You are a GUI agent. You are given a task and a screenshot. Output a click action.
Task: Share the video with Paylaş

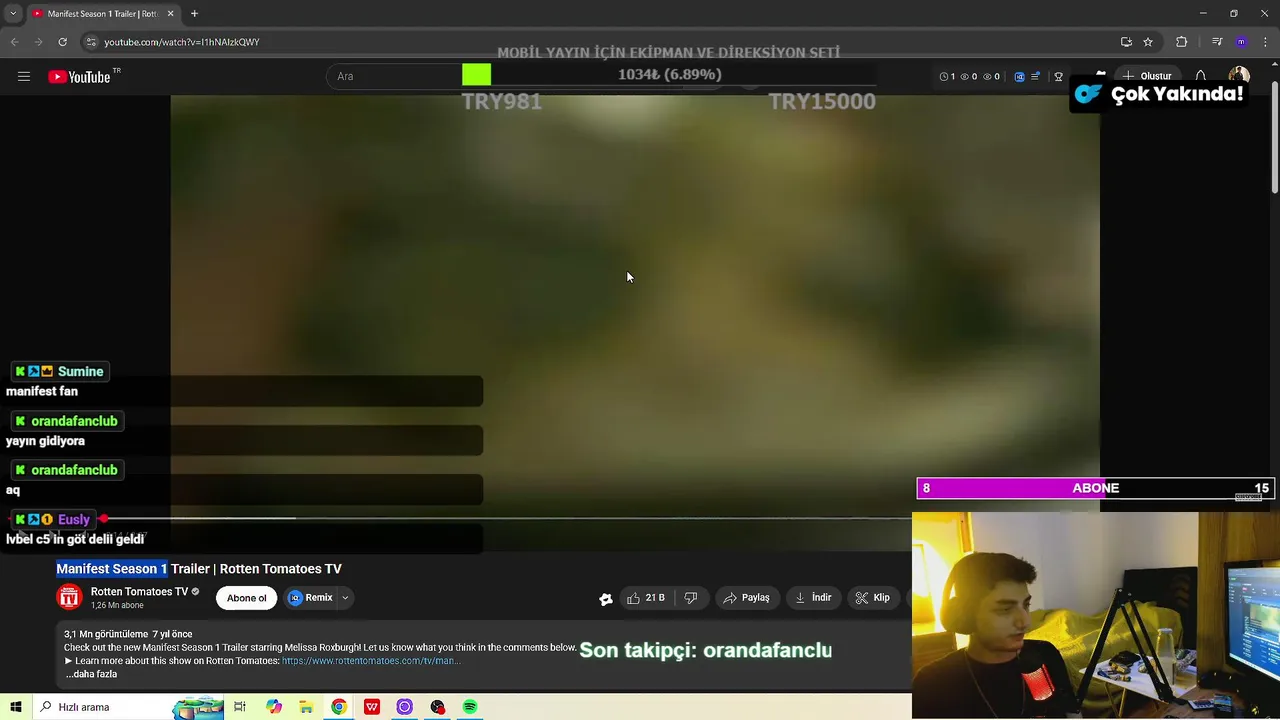(746, 598)
